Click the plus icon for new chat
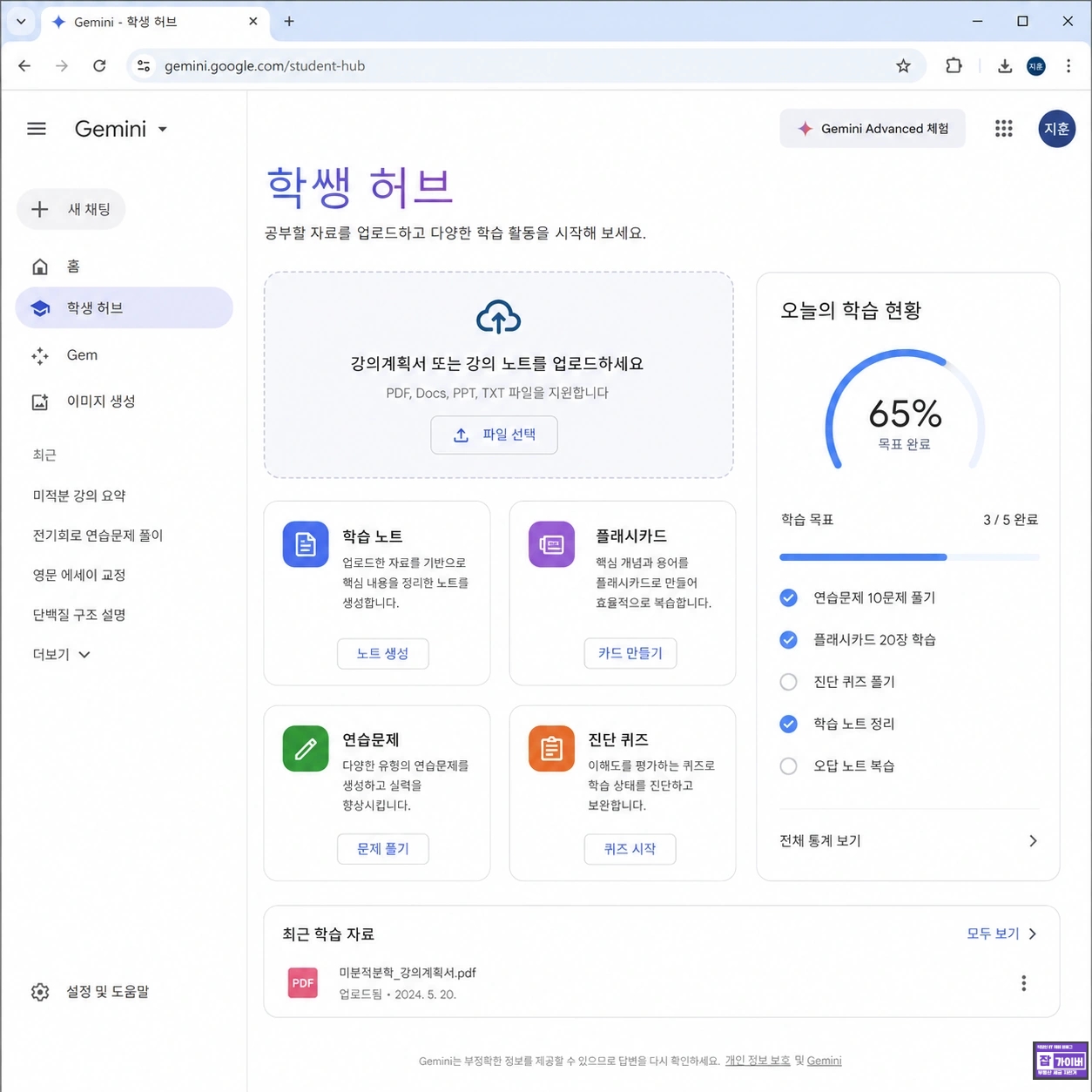This screenshot has height=1092, width=1092. click(40, 209)
